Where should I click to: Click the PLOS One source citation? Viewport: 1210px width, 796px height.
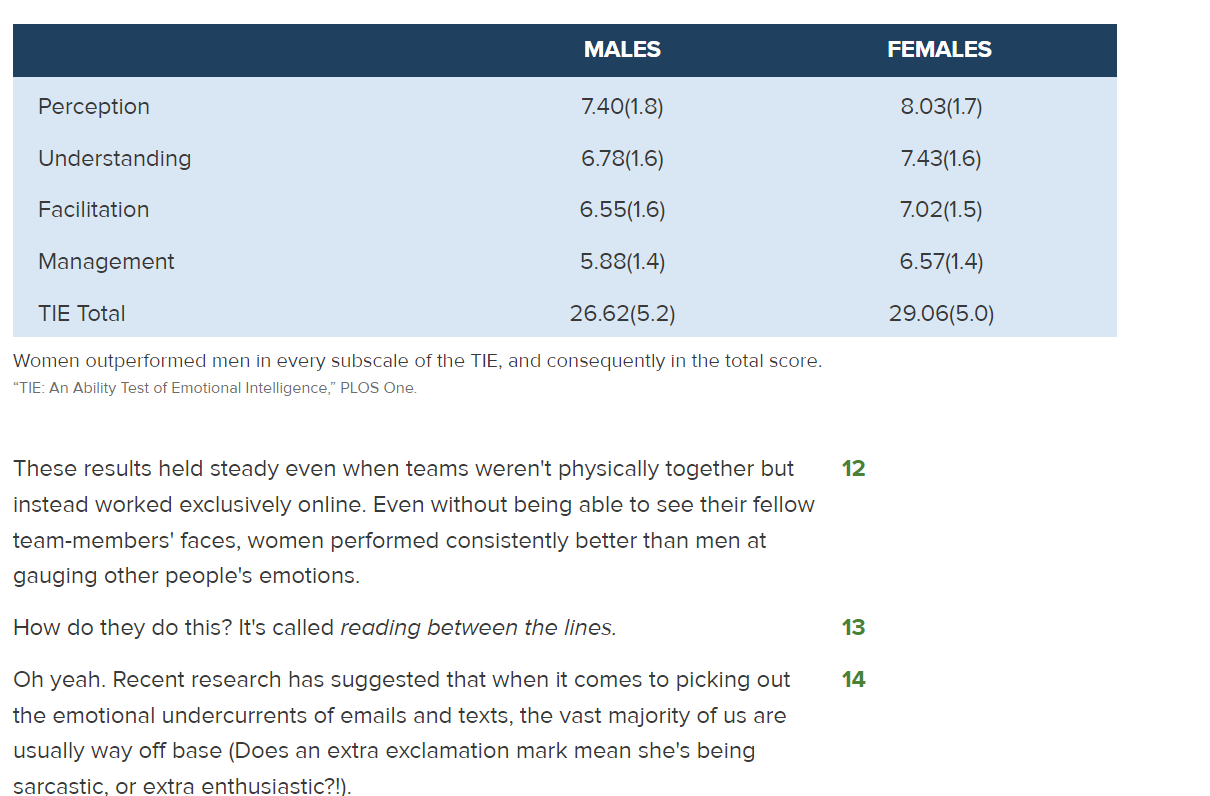click(215, 389)
